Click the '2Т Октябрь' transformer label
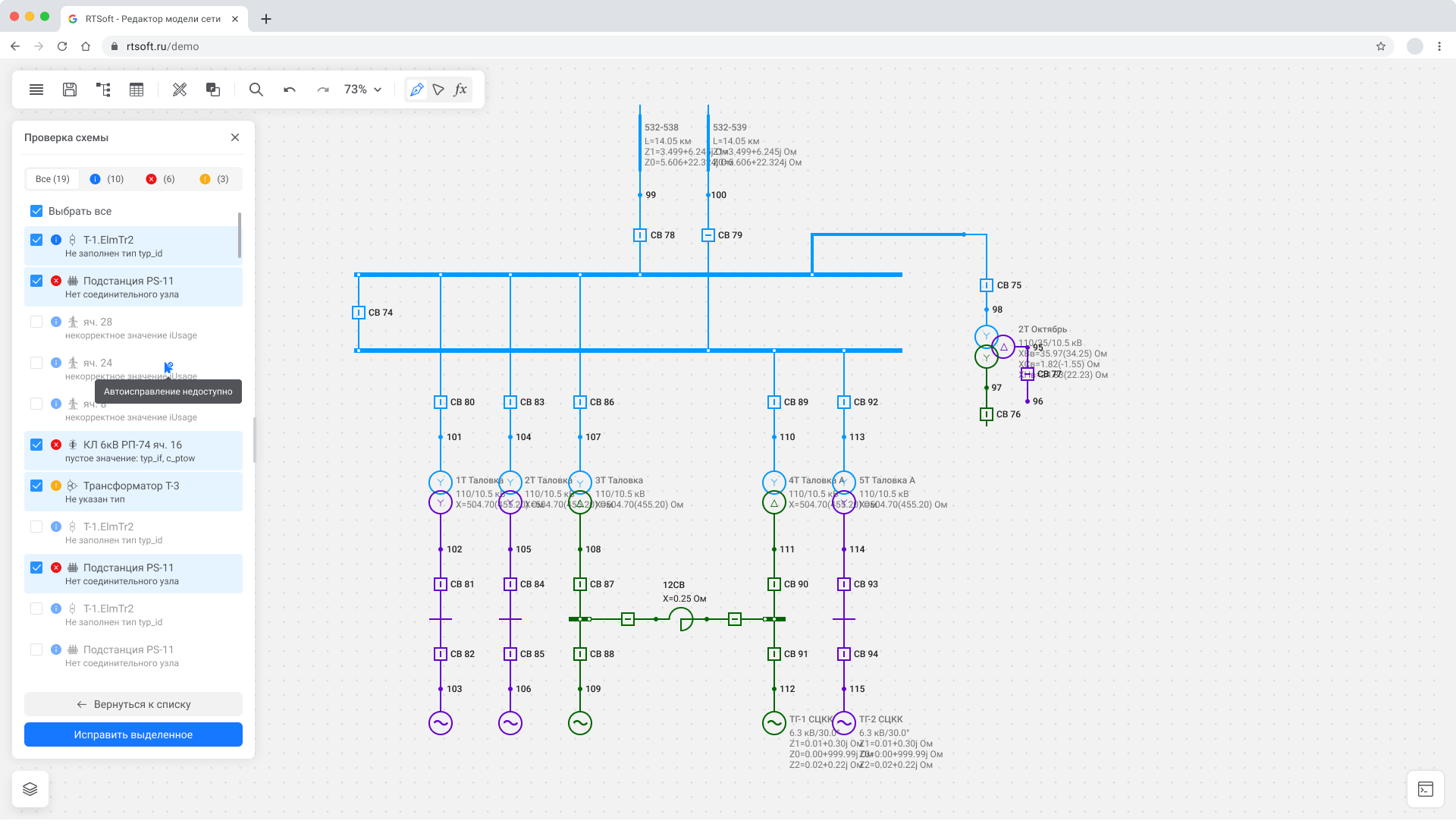This screenshot has width=1456, height=824. [x=1043, y=329]
